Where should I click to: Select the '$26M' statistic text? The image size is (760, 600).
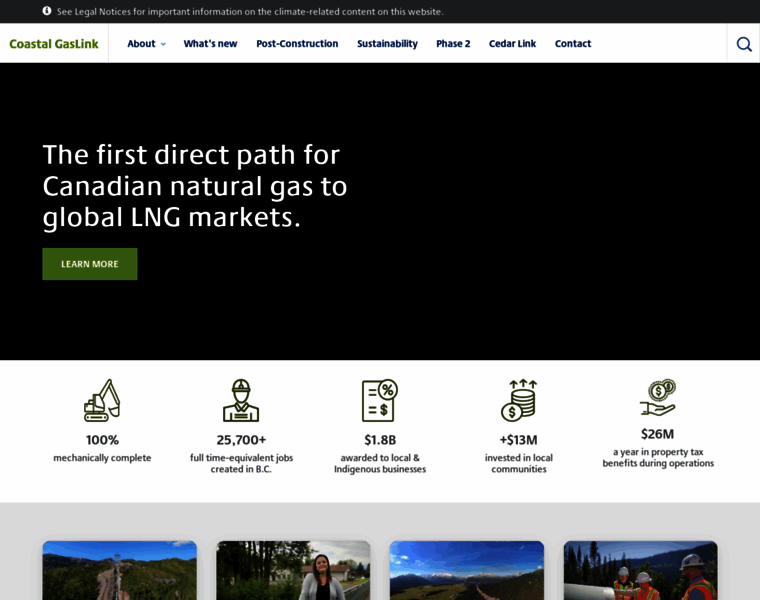tap(658, 434)
